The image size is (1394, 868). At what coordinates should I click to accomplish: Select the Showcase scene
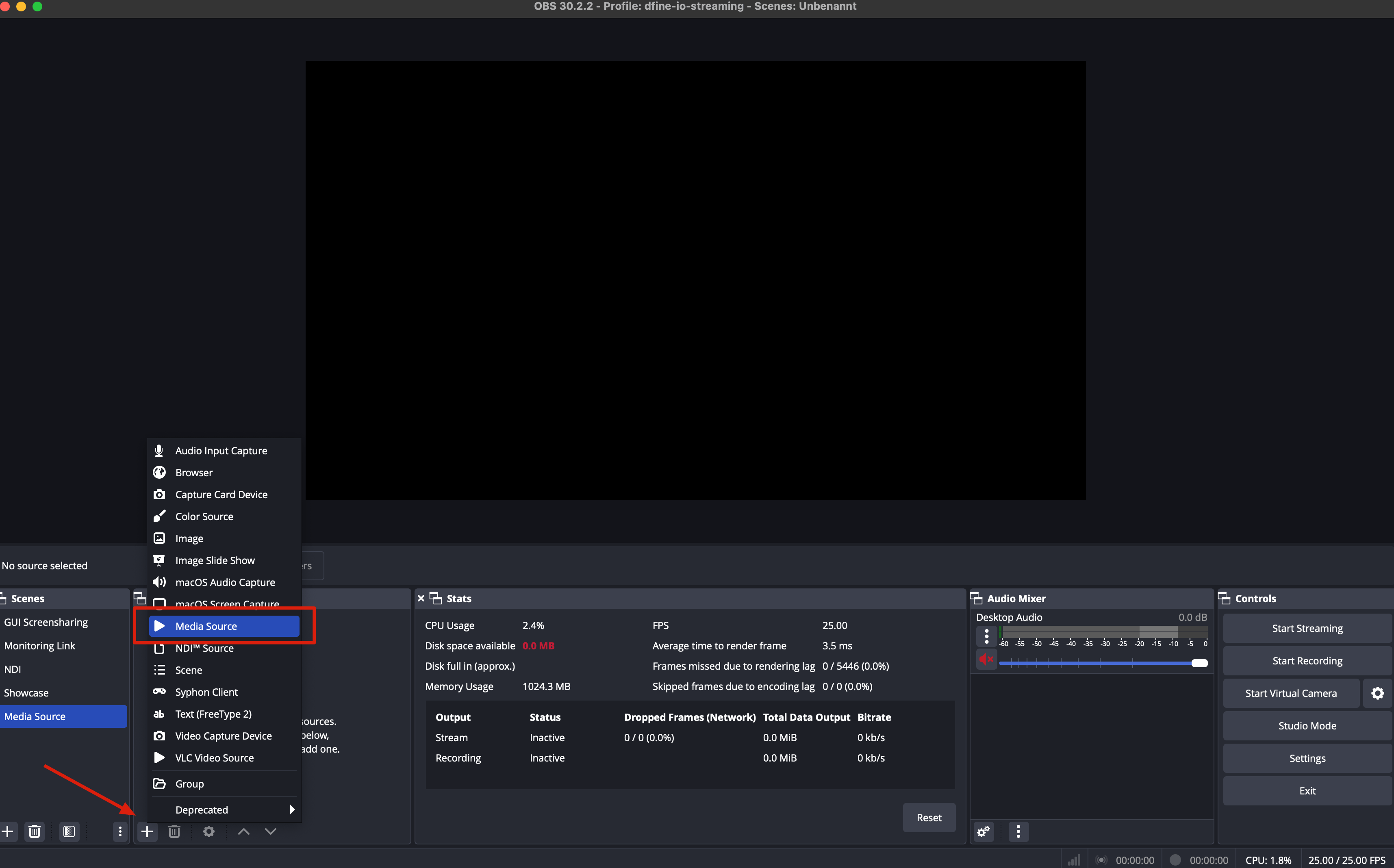pos(63,692)
